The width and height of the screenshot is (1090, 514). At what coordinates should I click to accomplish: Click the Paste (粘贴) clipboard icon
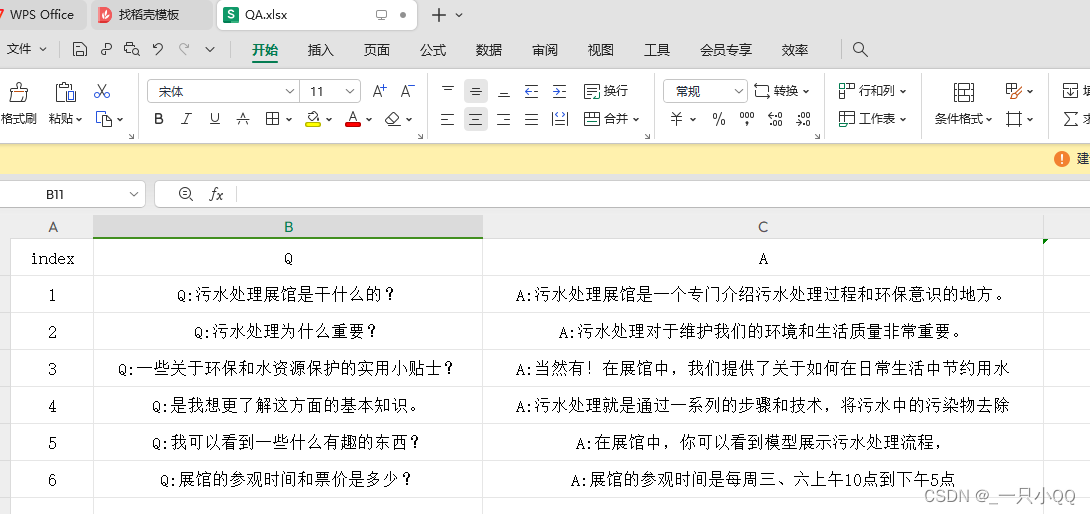tap(65, 92)
